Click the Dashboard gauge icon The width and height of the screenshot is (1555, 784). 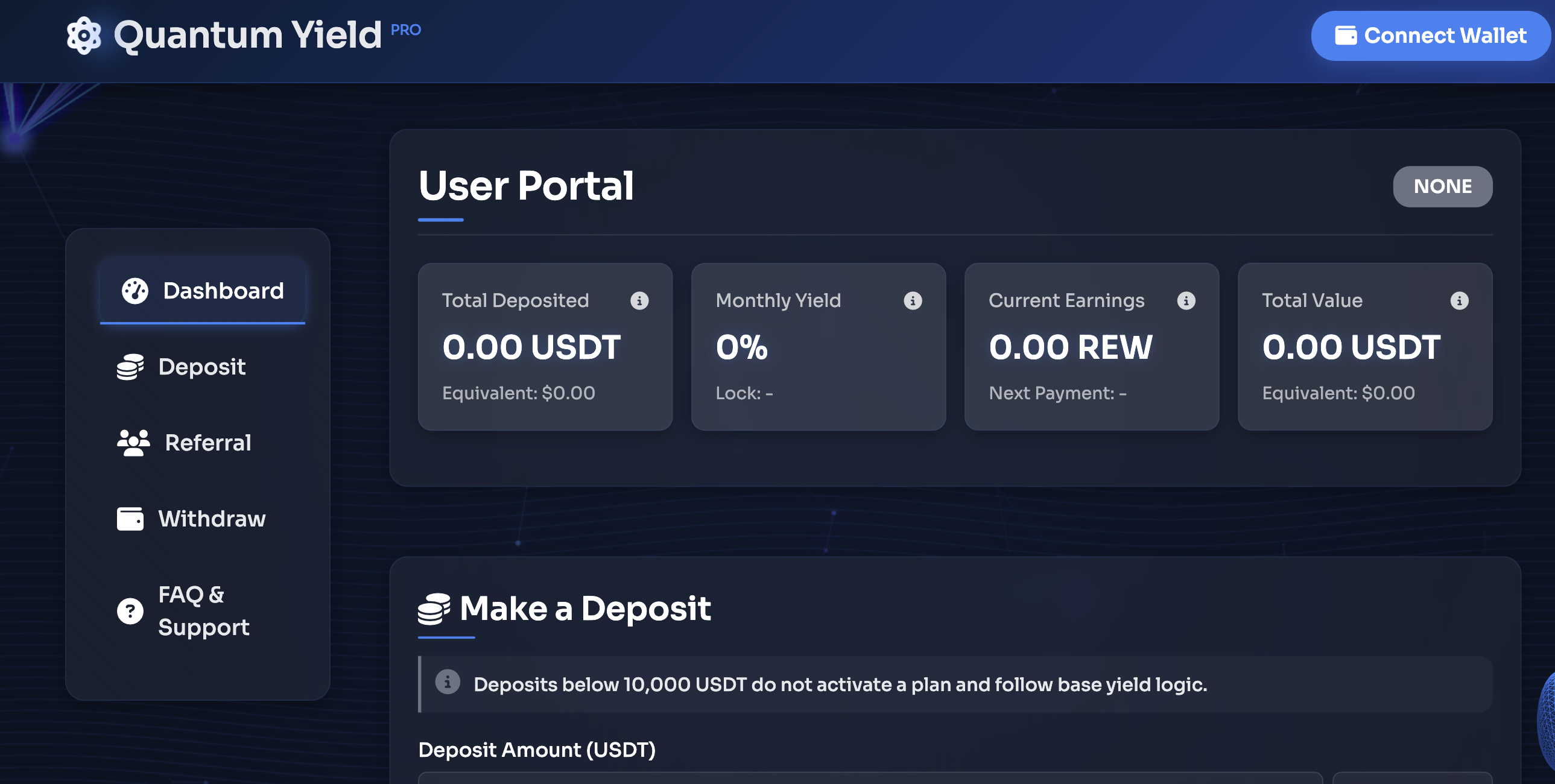tap(135, 291)
